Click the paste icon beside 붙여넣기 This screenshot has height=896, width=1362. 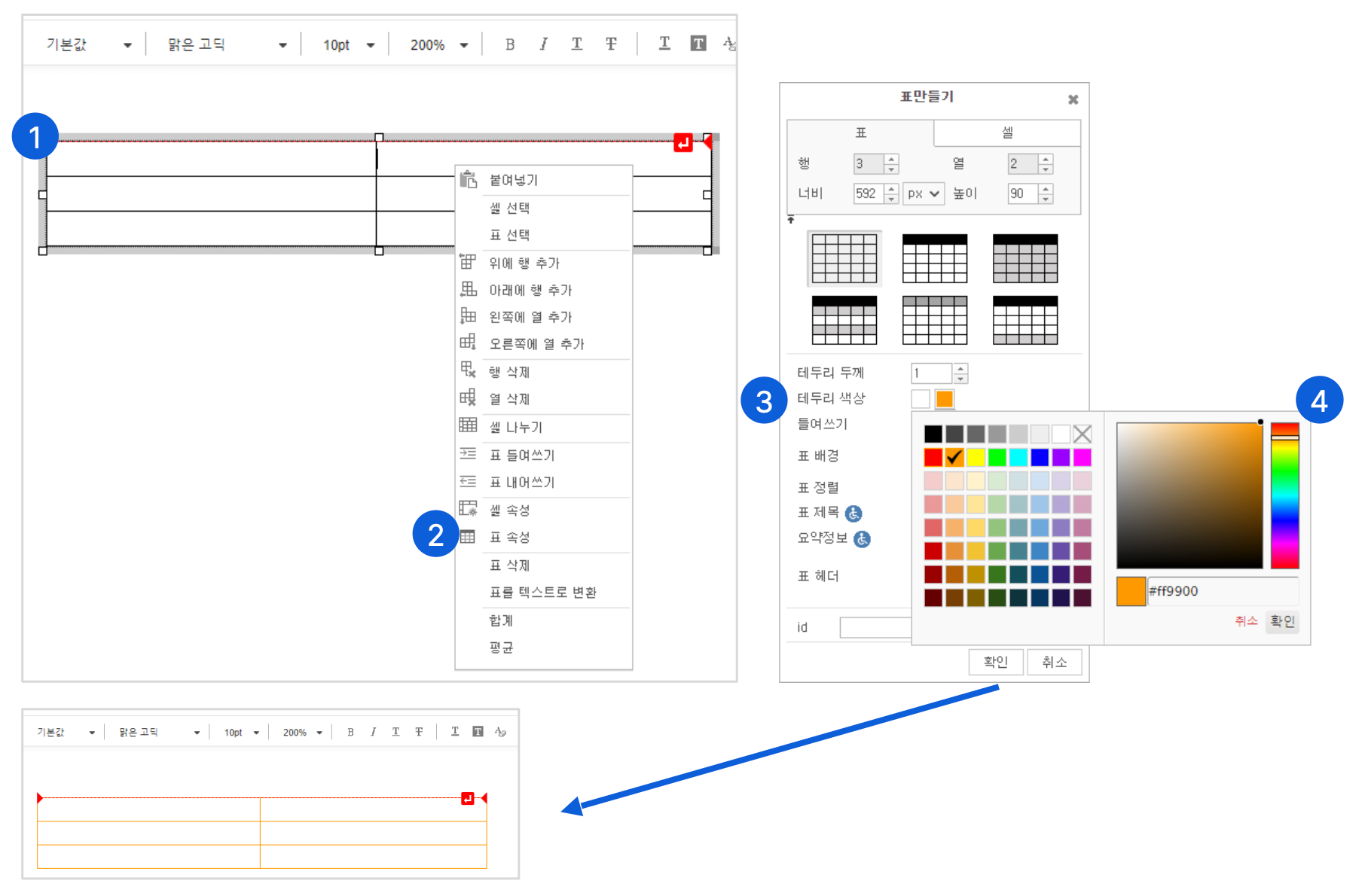pyautogui.click(x=469, y=180)
